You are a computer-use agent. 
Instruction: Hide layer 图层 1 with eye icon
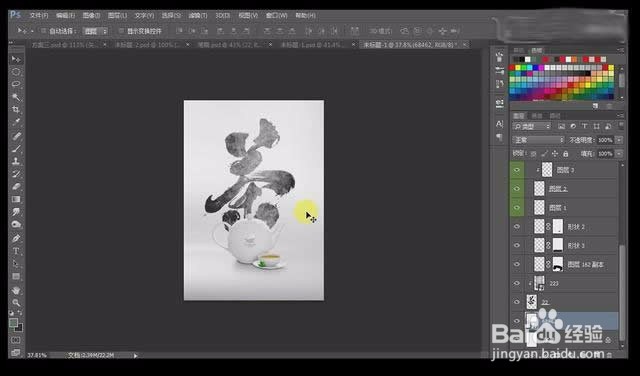click(x=517, y=208)
